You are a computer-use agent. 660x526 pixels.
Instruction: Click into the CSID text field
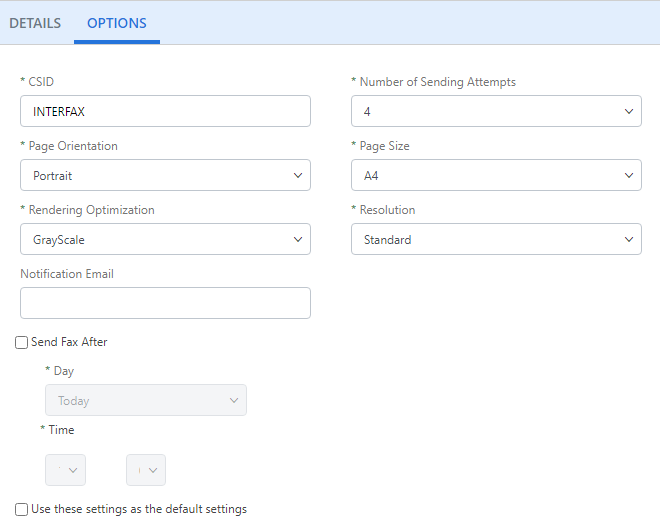click(x=165, y=111)
